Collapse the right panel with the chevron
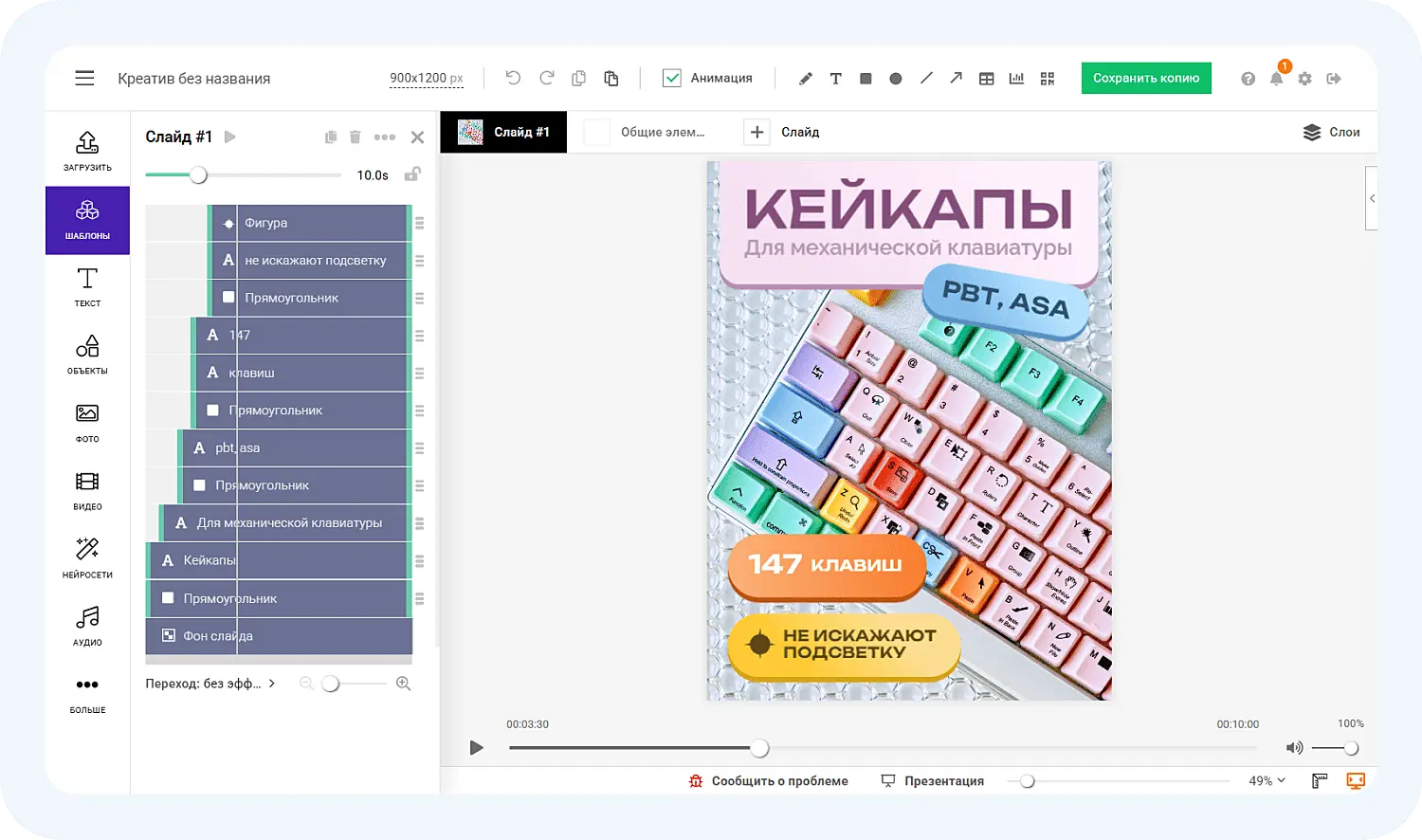 (x=1372, y=198)
